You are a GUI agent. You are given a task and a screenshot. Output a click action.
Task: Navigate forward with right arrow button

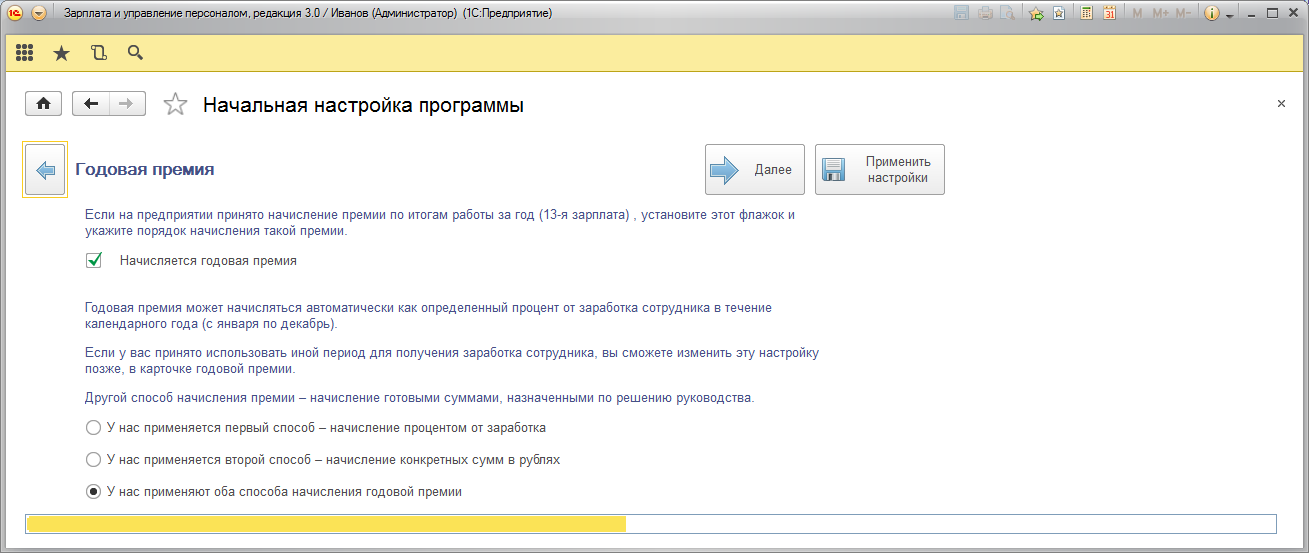tap(127, 104)
